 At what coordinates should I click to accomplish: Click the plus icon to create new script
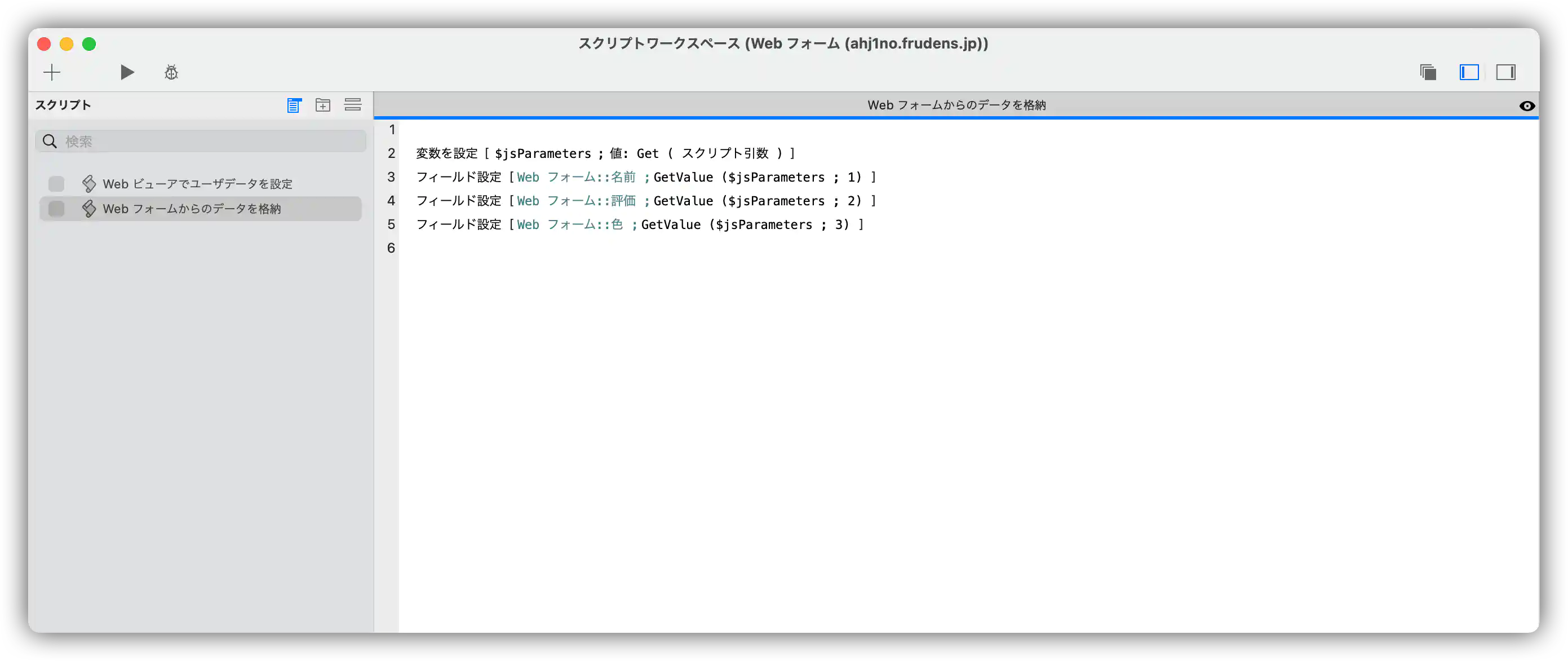pos(52,73)
